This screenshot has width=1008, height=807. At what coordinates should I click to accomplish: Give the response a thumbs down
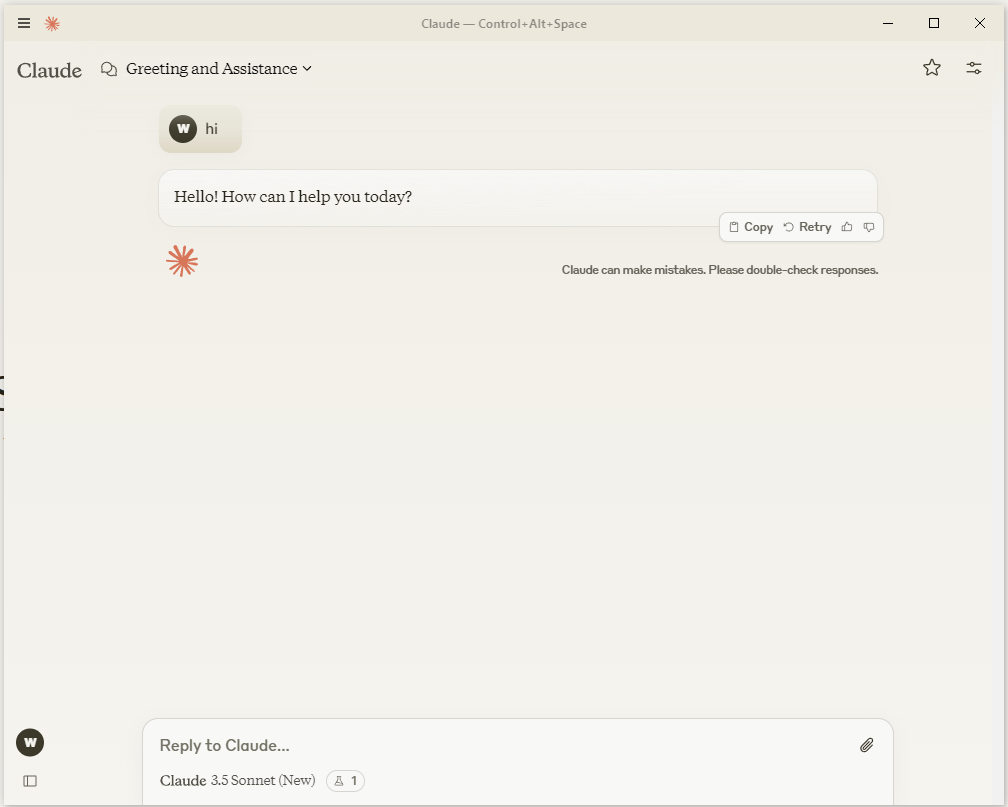click(868, 227)
